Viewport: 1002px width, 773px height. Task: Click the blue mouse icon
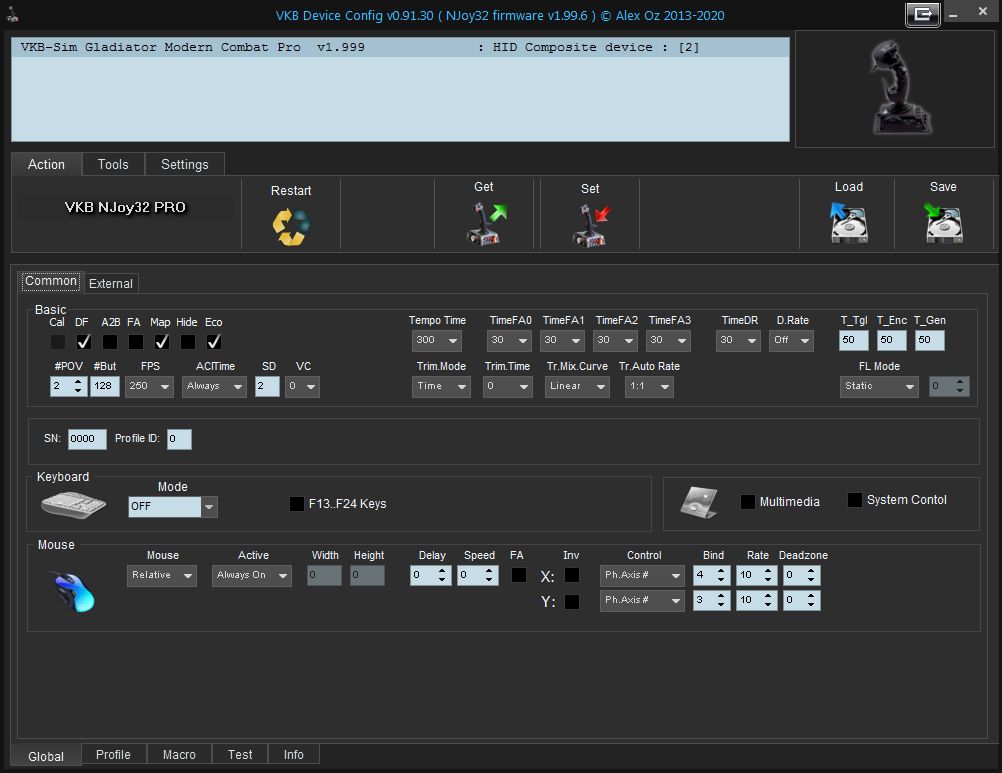(x=75, y=592)
